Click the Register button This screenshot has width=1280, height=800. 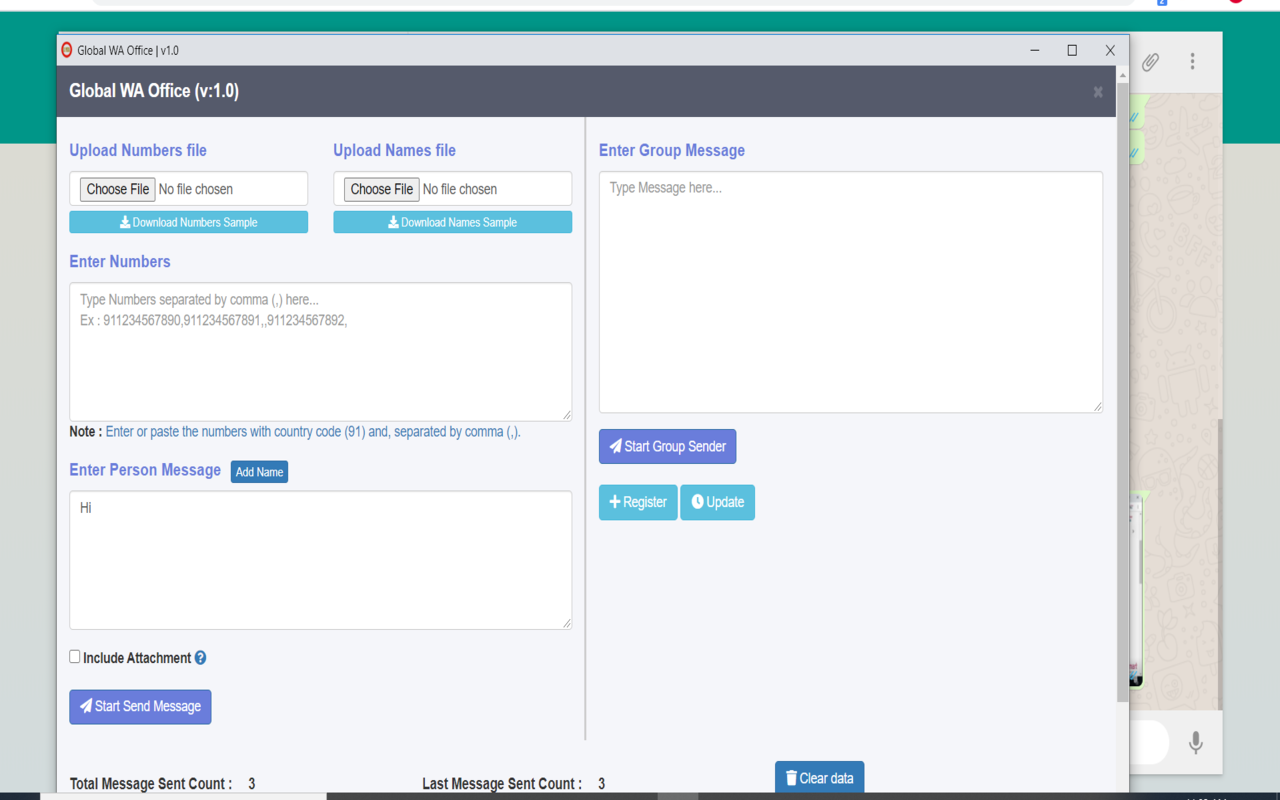click(x=638, y=502)
